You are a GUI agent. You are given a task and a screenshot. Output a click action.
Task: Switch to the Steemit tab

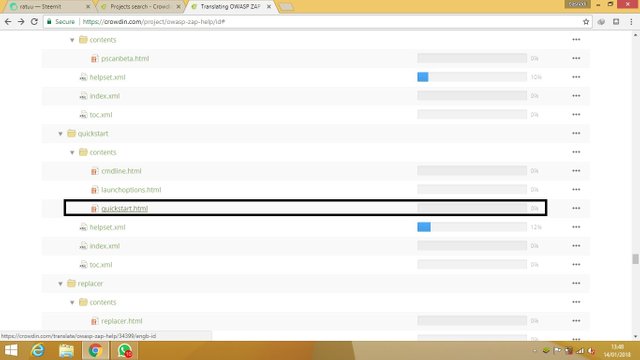(49, 7)
